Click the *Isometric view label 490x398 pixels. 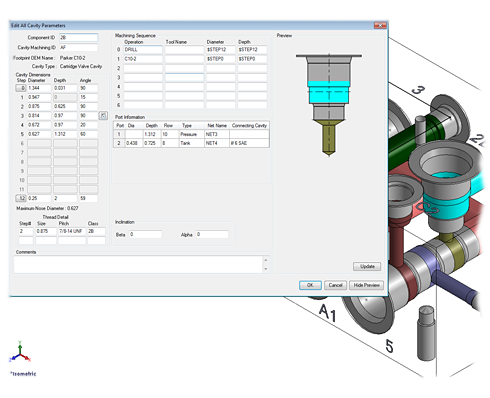pyautogui.click(x=23, y=374)
